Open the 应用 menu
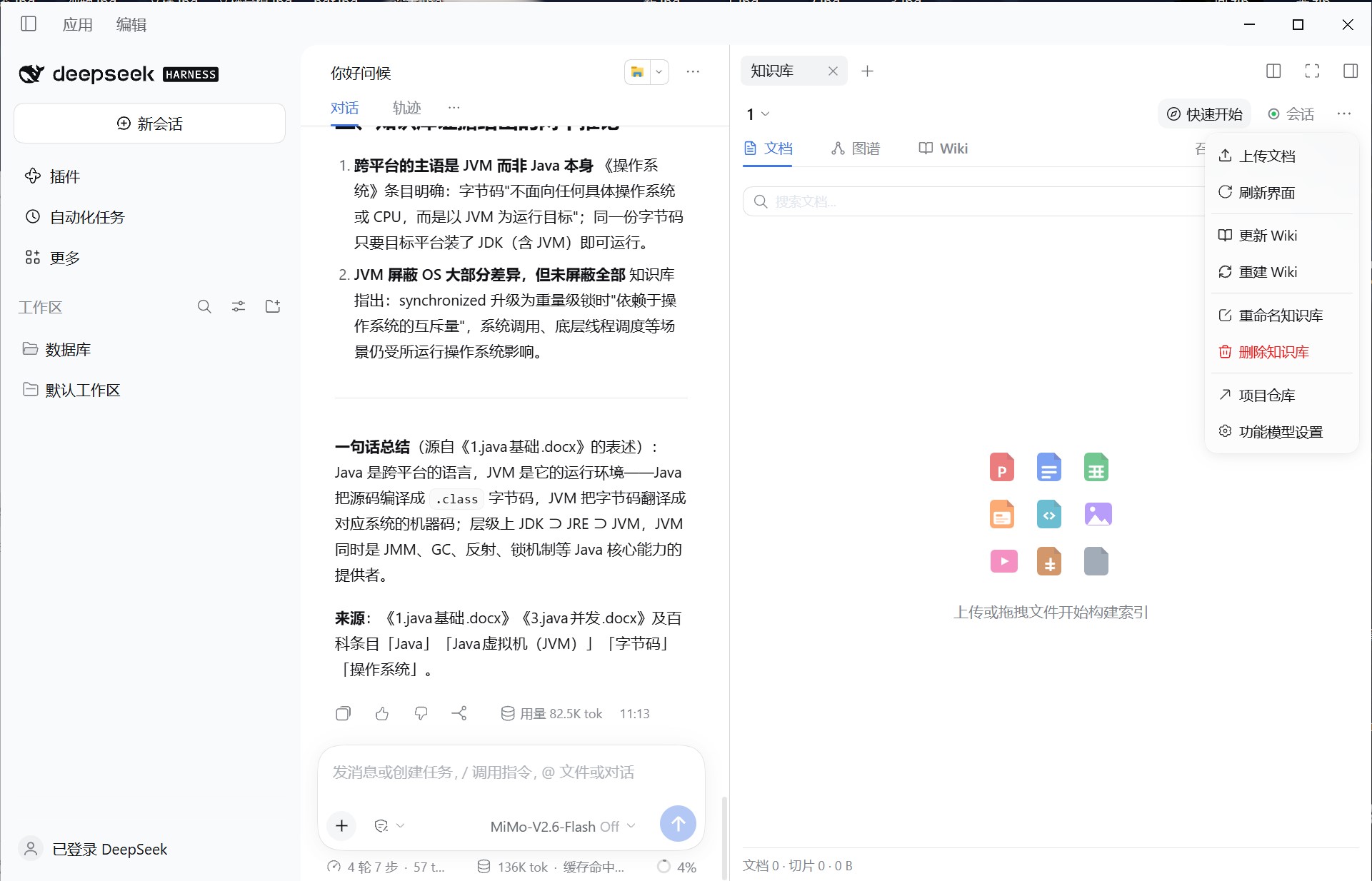The image size is (1372, 881). (78, 25)
